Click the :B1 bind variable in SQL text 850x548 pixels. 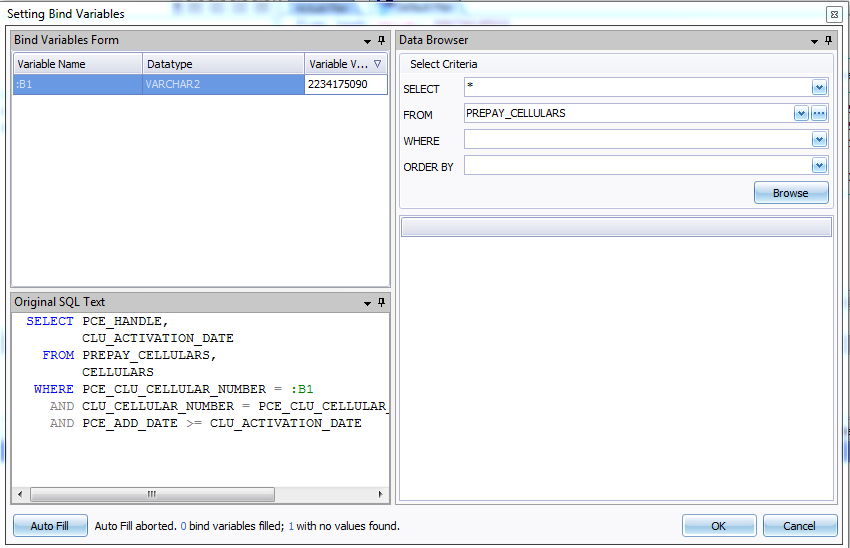click(x=302, y=389)
